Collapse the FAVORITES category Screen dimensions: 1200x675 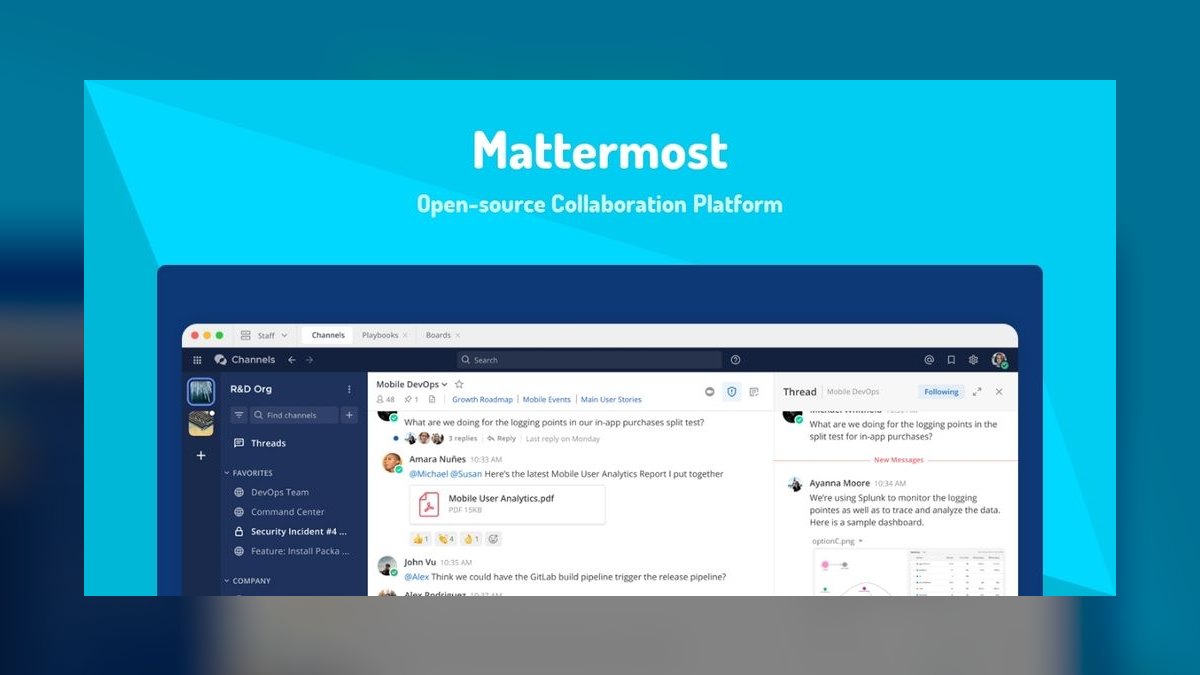pyautogui.click(x=249, y=473)
